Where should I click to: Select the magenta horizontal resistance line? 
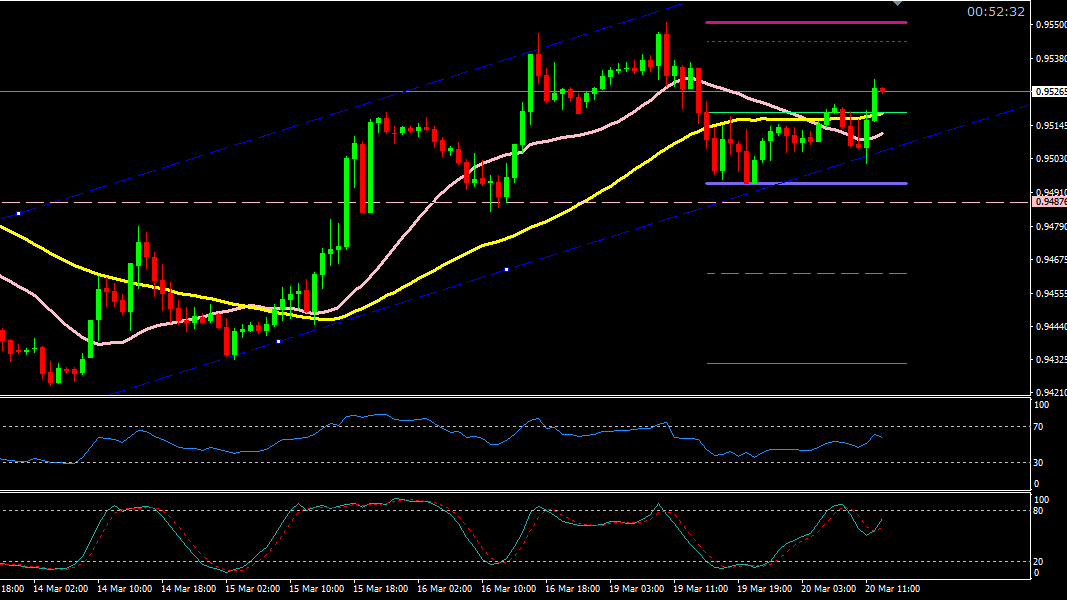(805, 22)
